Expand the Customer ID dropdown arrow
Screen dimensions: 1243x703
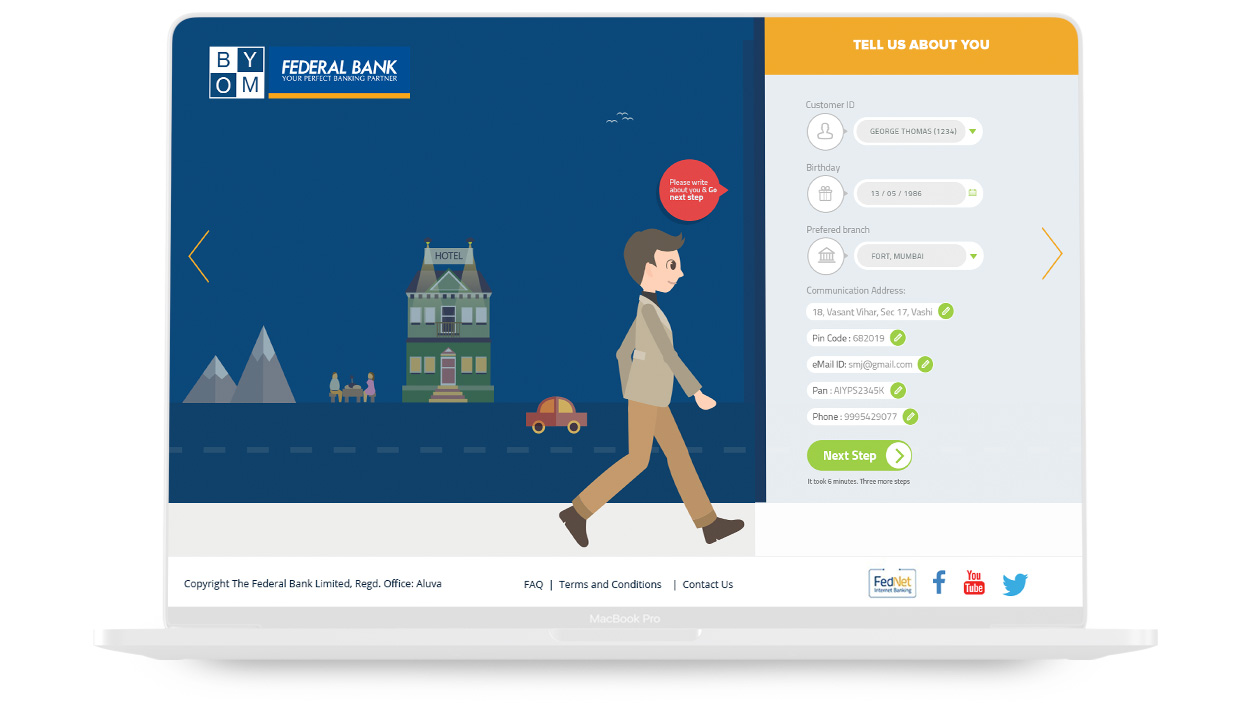pos(972,132)
